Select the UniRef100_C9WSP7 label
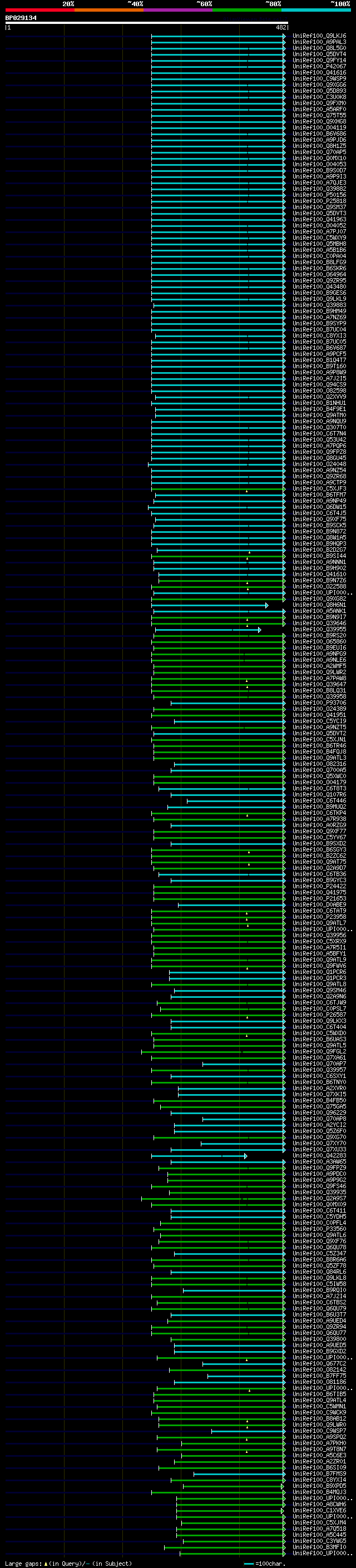This screenshot has height=1568, width=356. coord(319,1431)
